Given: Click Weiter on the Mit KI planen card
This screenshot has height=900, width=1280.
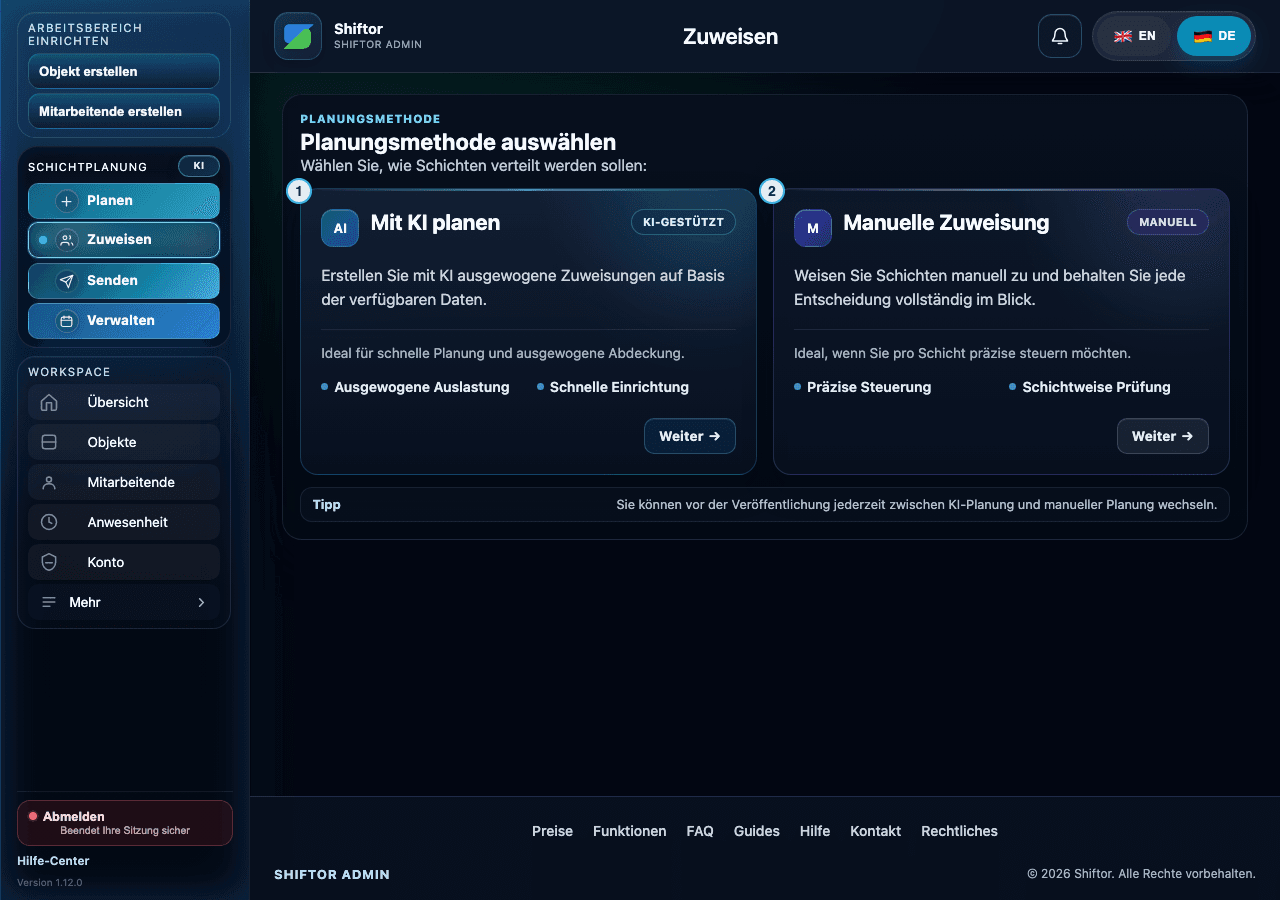Looking at the screenshot, I should pyautogui.click(x=690, y=436).
